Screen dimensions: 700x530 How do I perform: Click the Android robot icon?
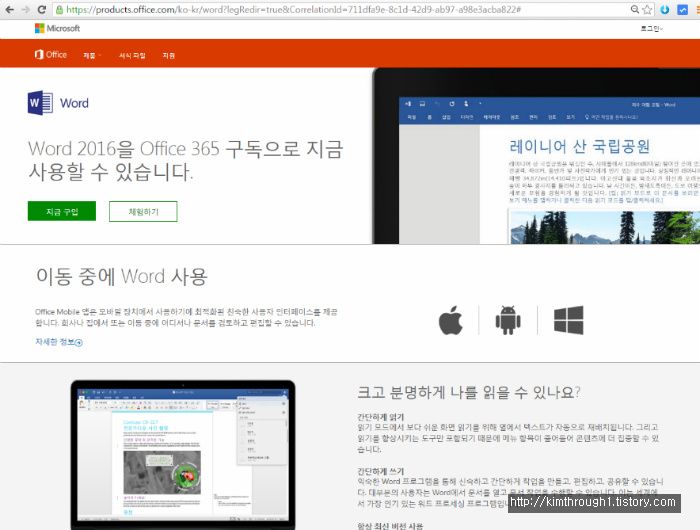[508, 320]
